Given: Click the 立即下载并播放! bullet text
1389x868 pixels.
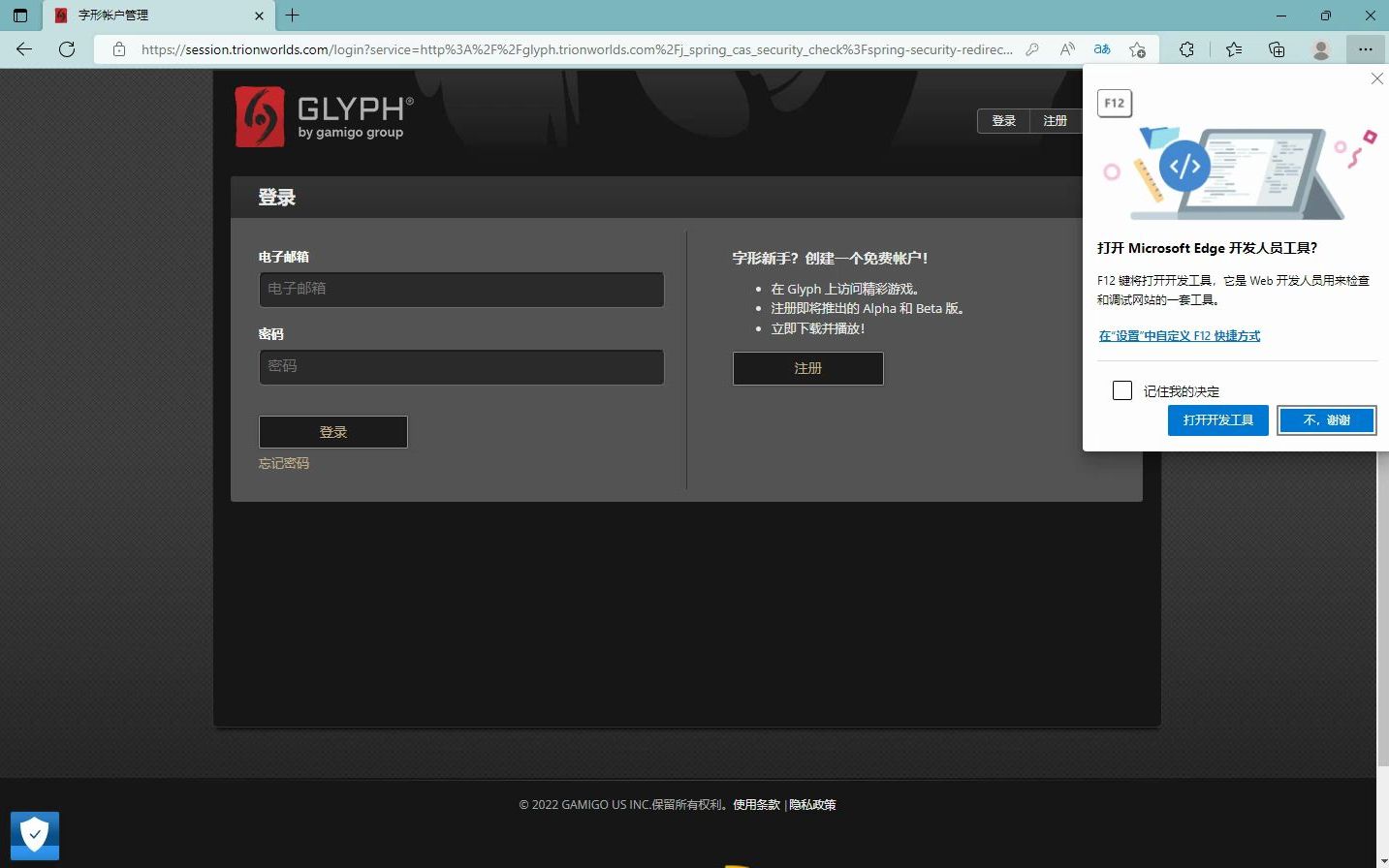Looking at the screenshot, I should (817, 328).
